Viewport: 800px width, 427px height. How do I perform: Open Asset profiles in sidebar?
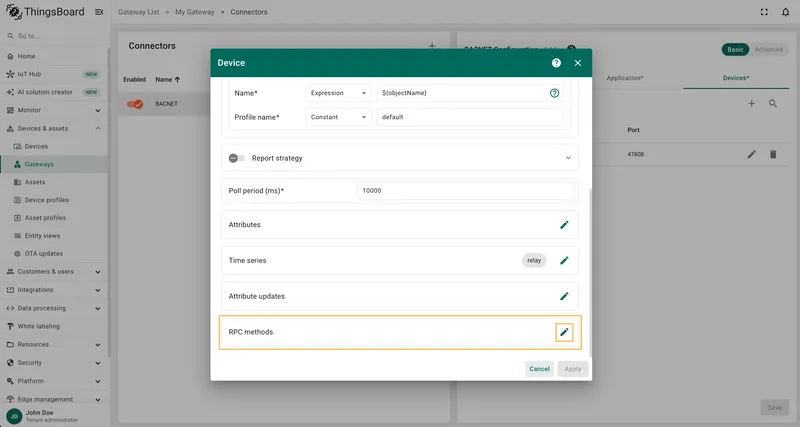click(54, 218)
